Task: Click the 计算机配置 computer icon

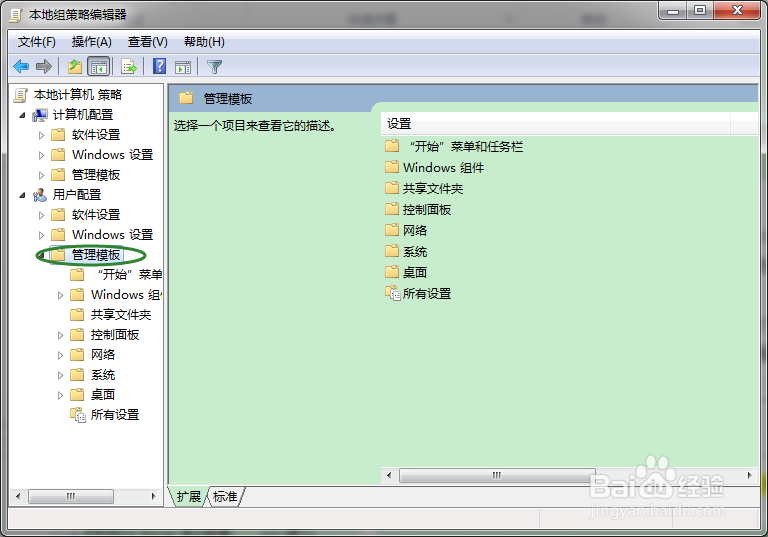Action: [x=40, y=115]
